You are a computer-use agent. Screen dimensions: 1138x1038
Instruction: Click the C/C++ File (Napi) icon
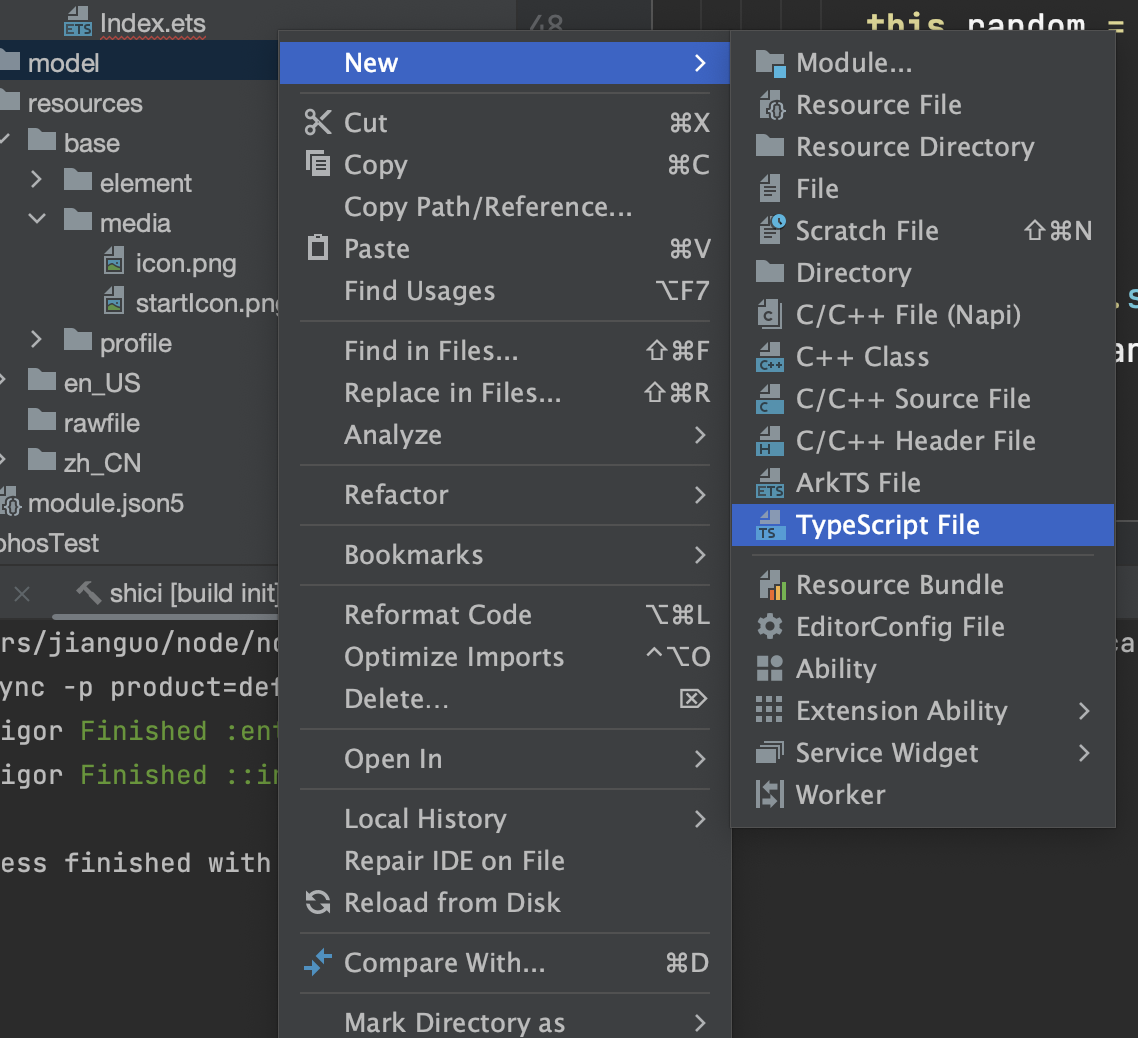(770, 315)
